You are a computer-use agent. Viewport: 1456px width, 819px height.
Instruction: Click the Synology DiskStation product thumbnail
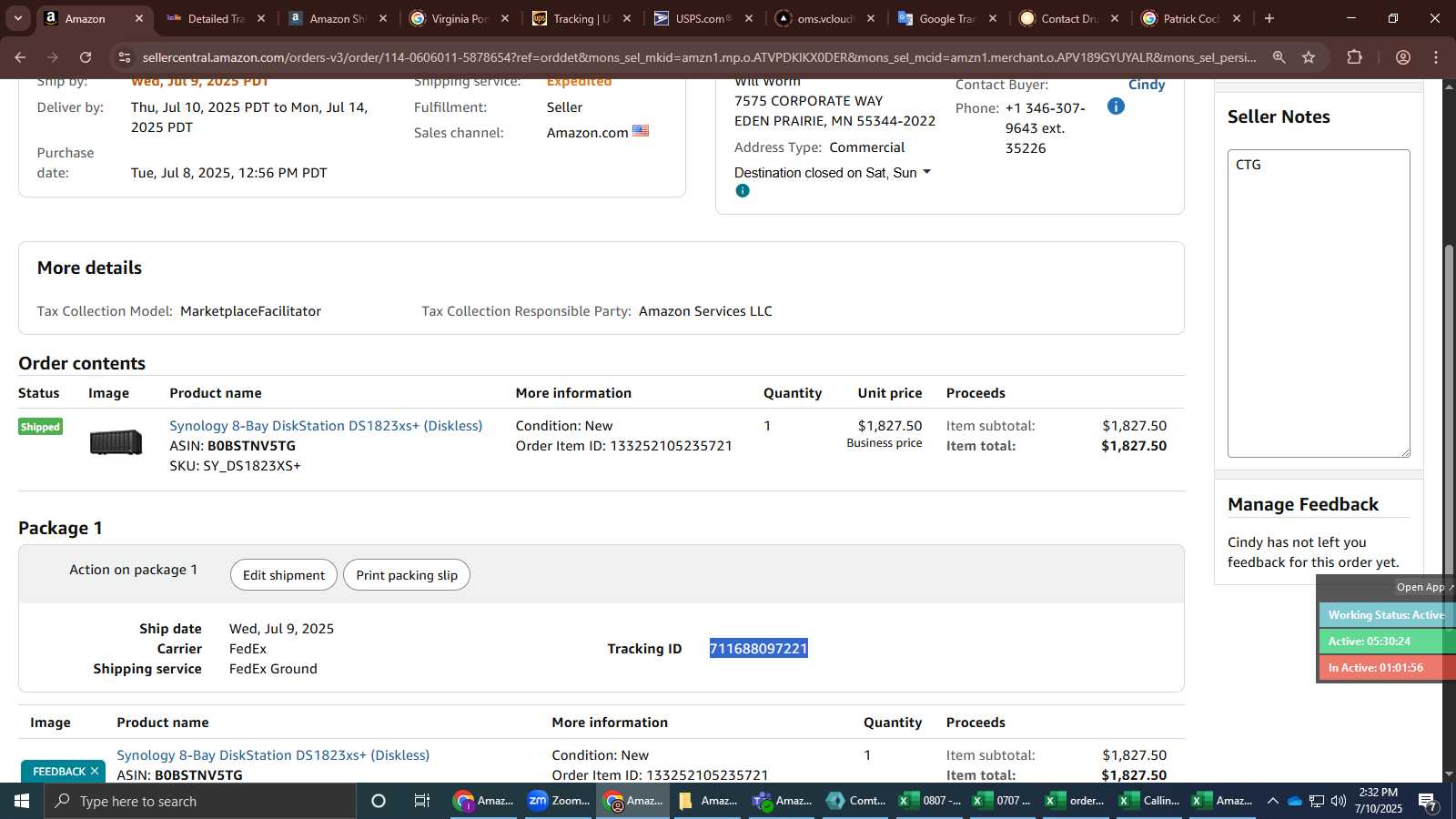(116, 442)
